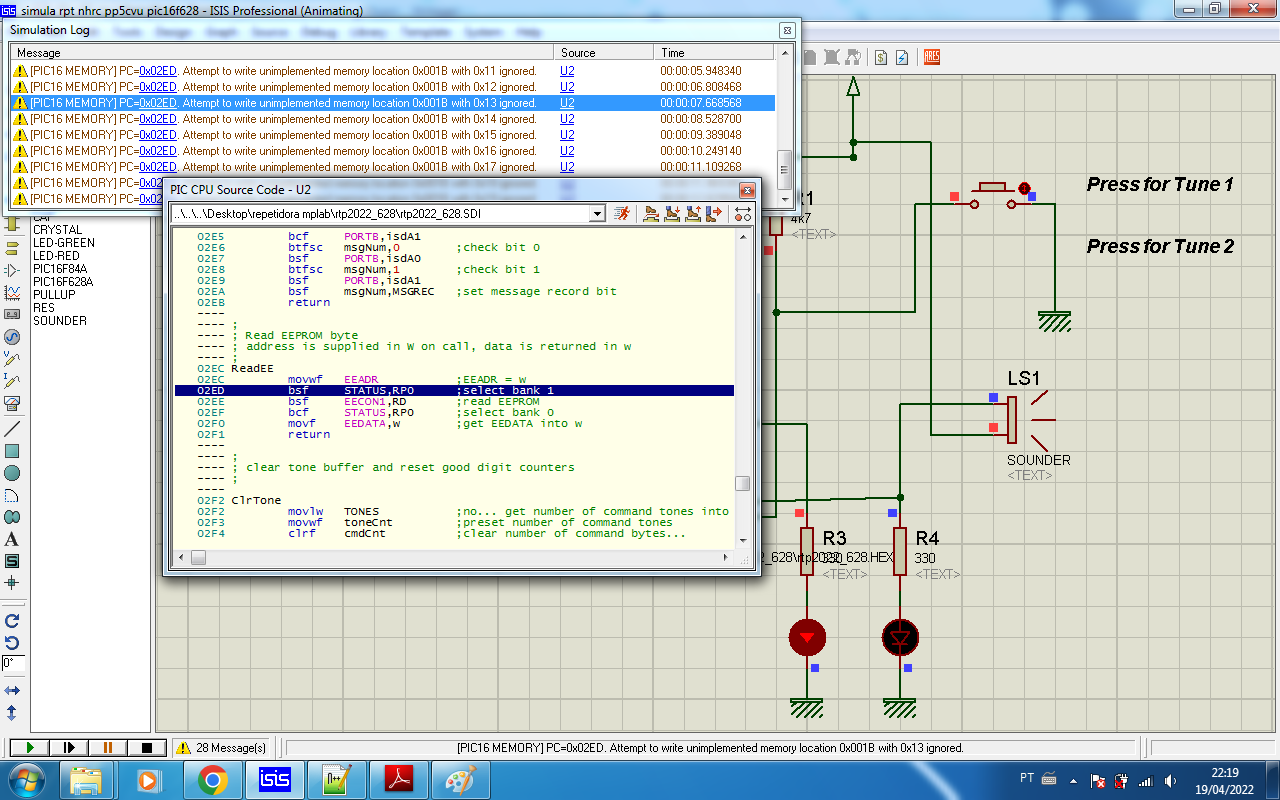Click the Message column header
Viewport: 1280px width, 800px height.
pyautogui.click(x=282, y=53)
